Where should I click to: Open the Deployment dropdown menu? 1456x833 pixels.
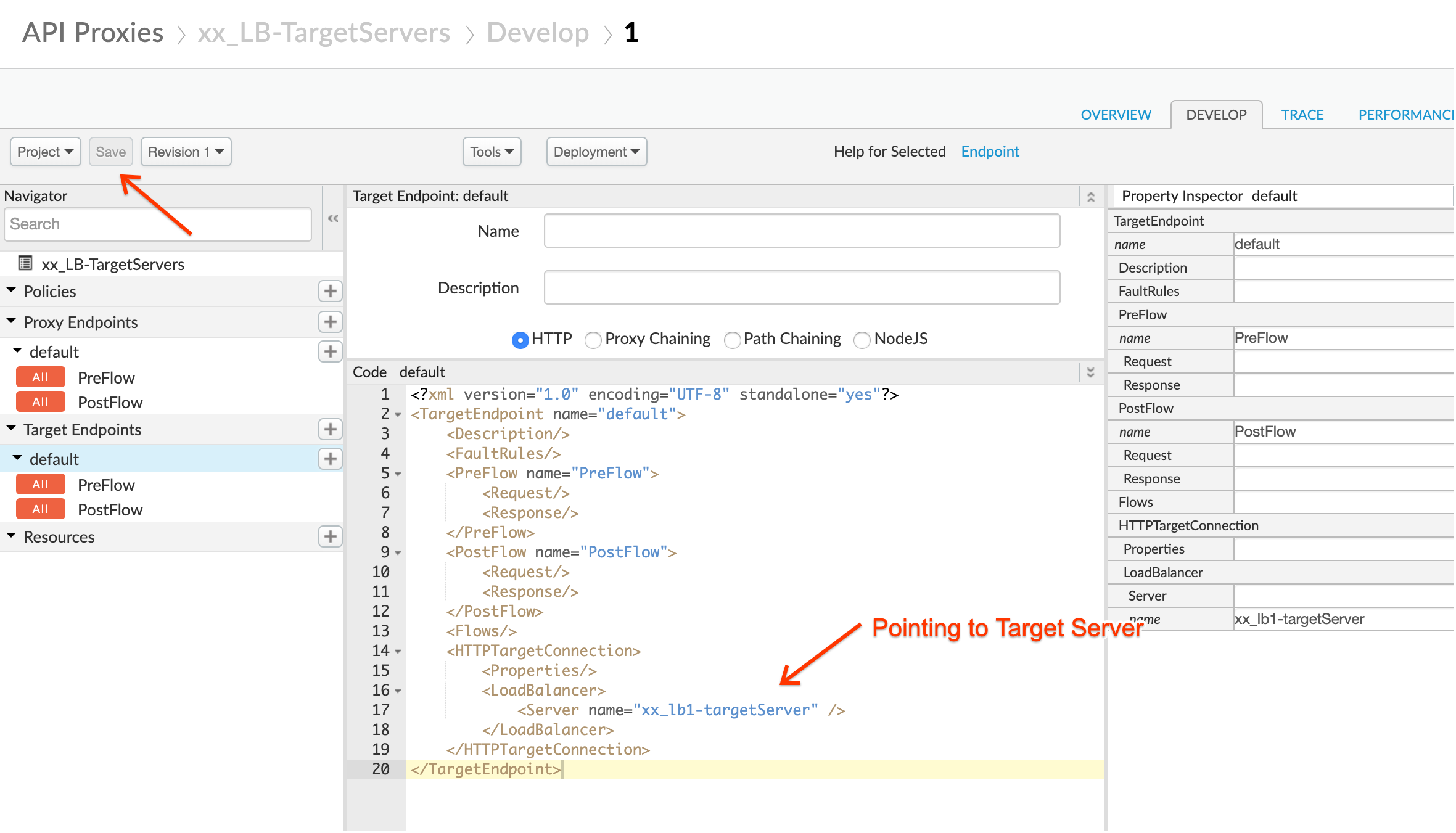596,152
